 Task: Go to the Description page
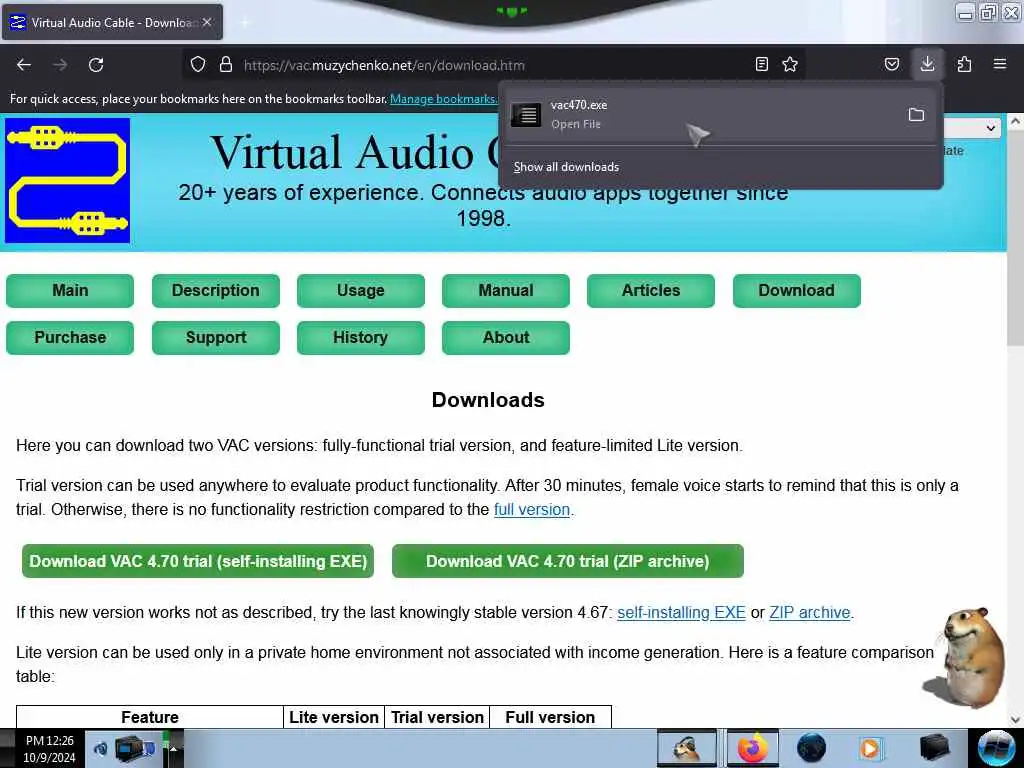pyautogui.click(x=216, y=291)
